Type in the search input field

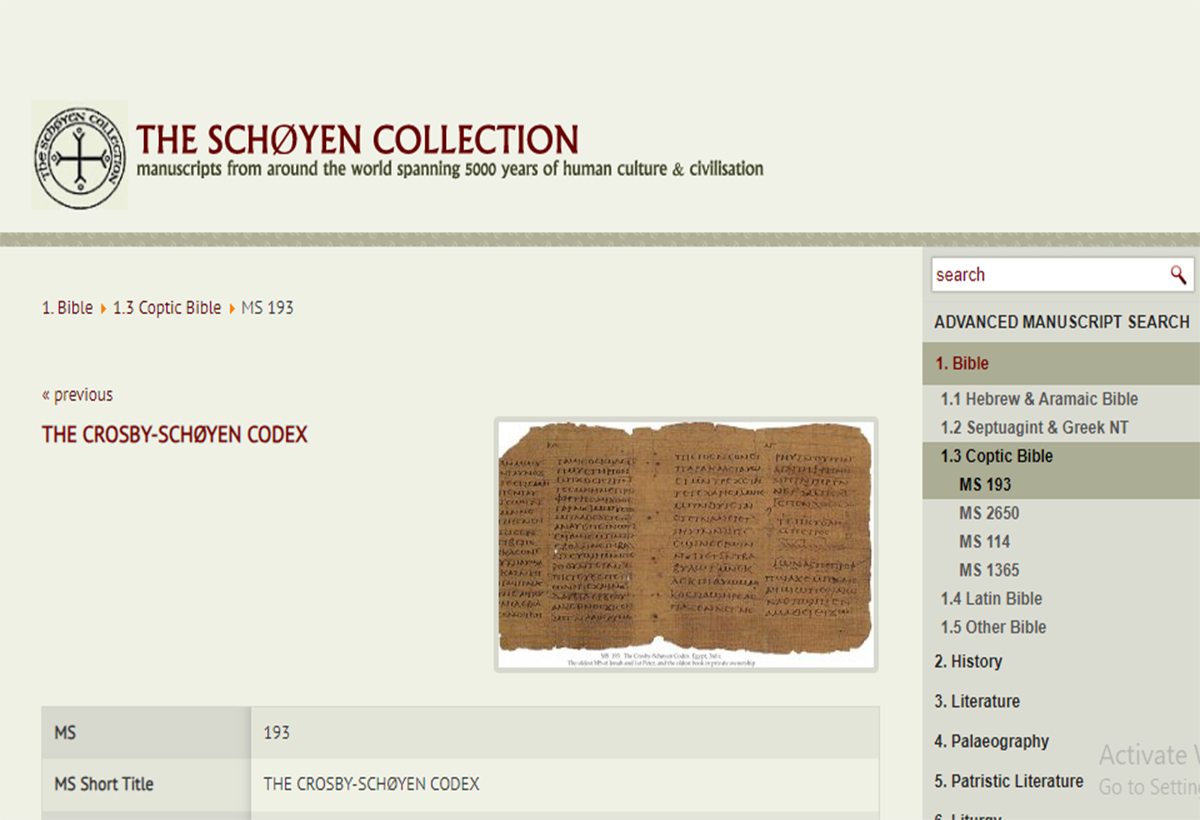click(1045, 275)
